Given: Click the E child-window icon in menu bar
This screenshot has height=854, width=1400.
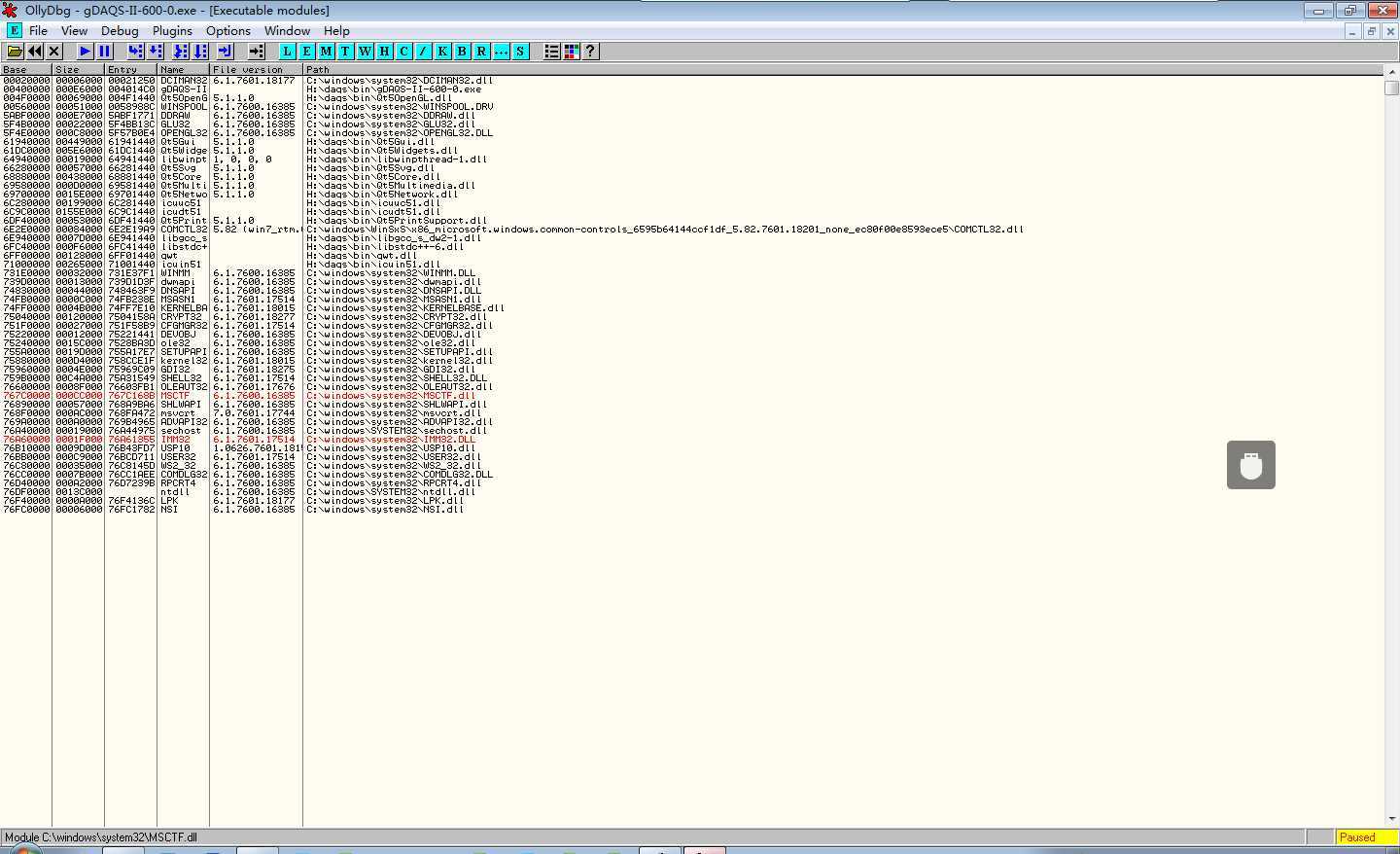Looking at the screenshot, I should click(14, 30).
